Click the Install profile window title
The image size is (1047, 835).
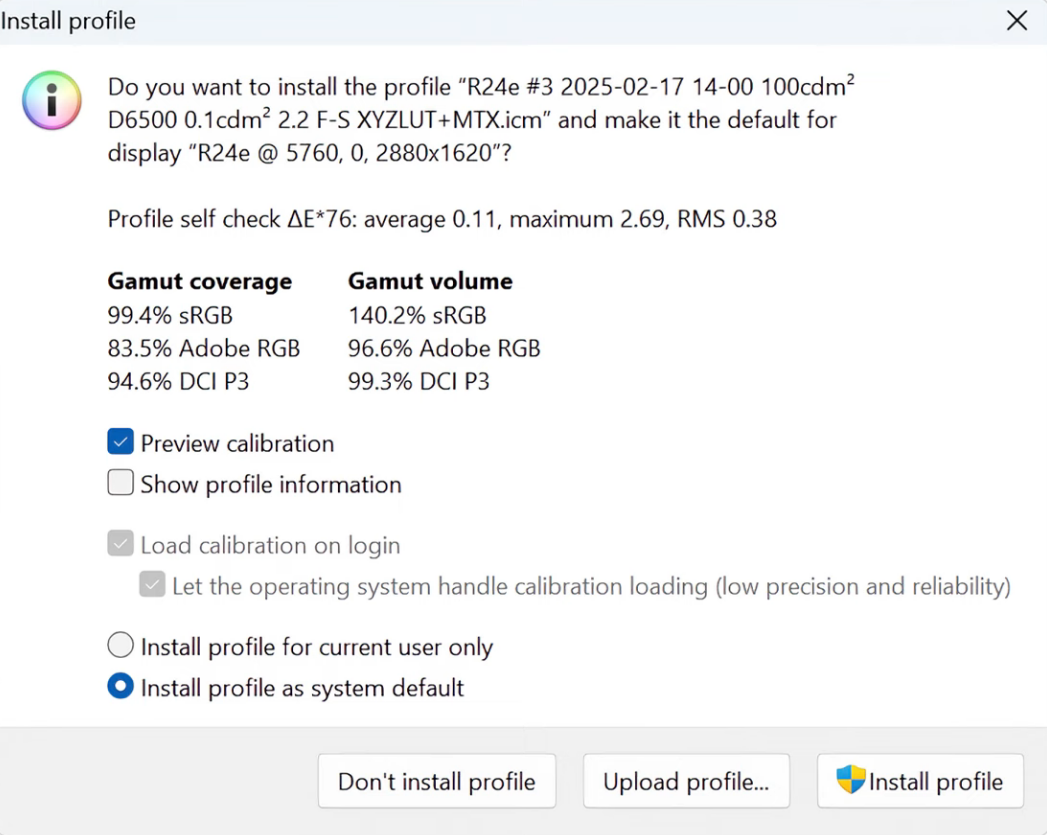pyautogui.click(x=68, y=21)
